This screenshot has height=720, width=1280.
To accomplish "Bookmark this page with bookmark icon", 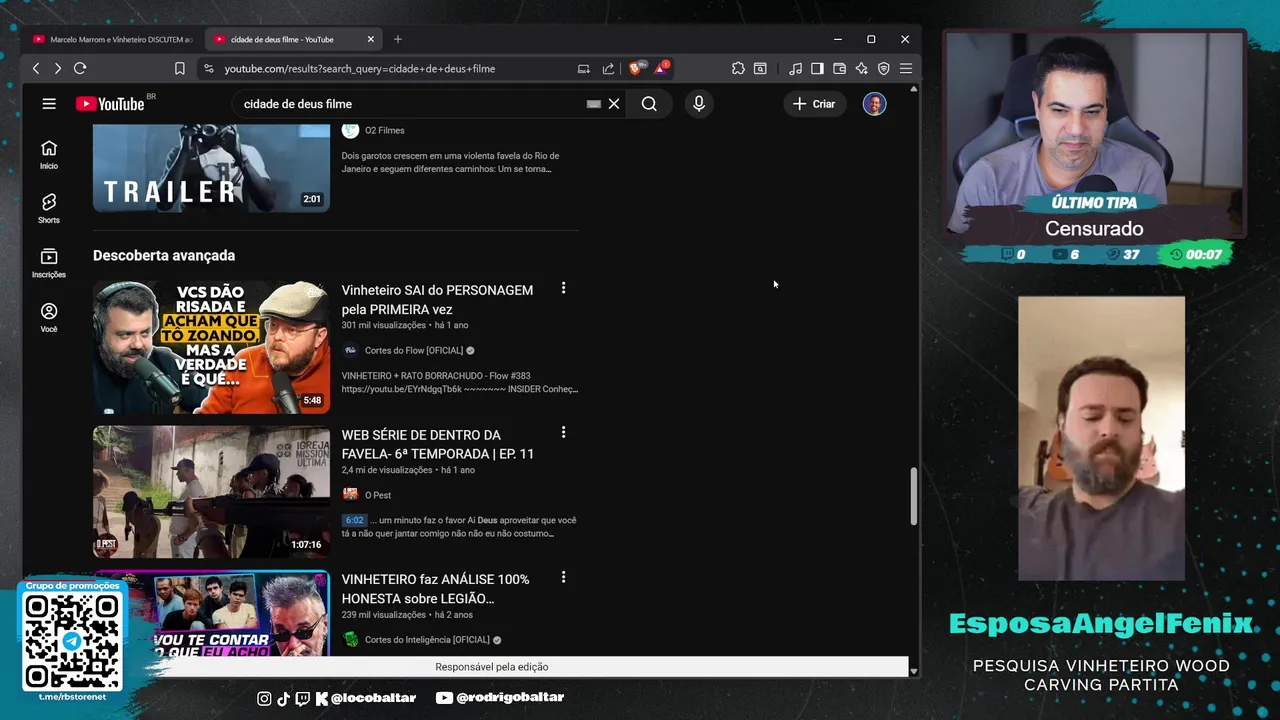I will pos(180,68).
